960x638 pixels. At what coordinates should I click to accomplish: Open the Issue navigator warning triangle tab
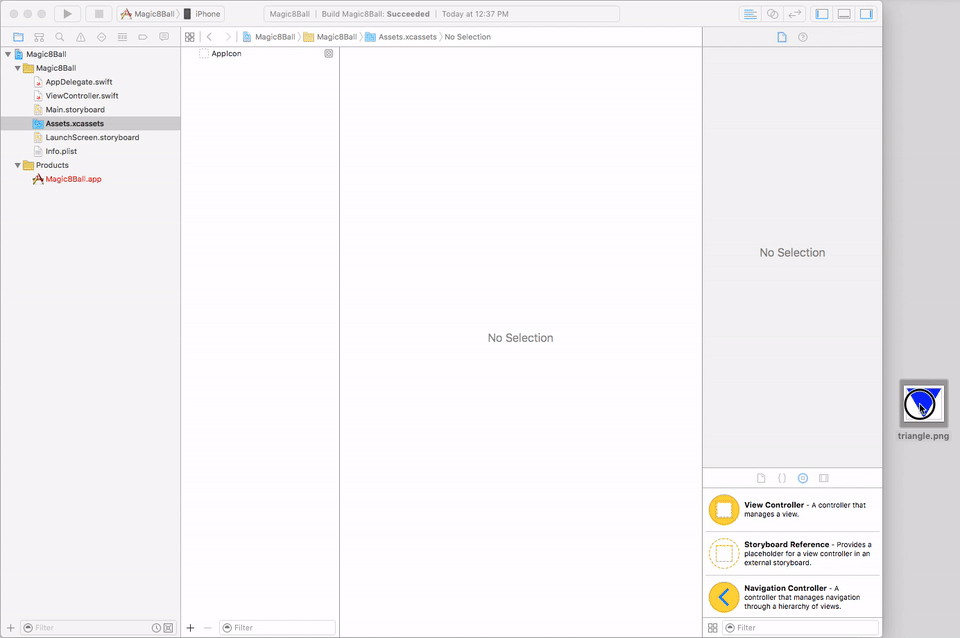80,37
